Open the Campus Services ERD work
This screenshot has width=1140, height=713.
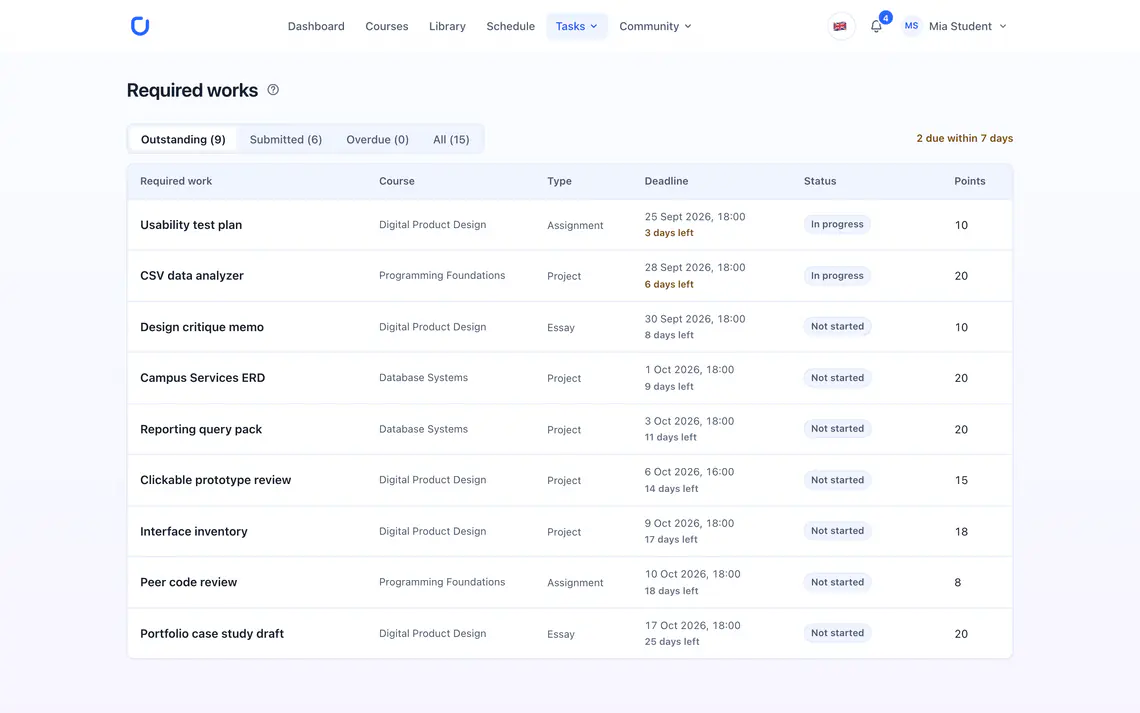(x=203, y=378)
